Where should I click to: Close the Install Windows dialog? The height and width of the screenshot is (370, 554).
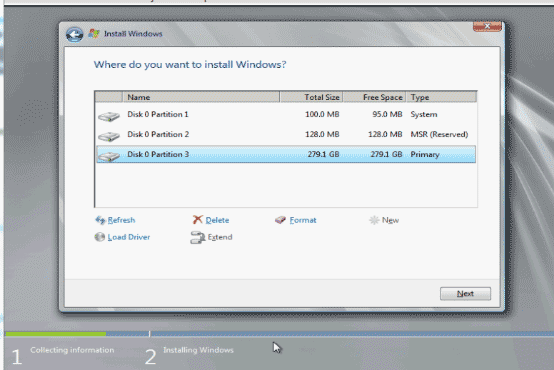pos(487,27)
